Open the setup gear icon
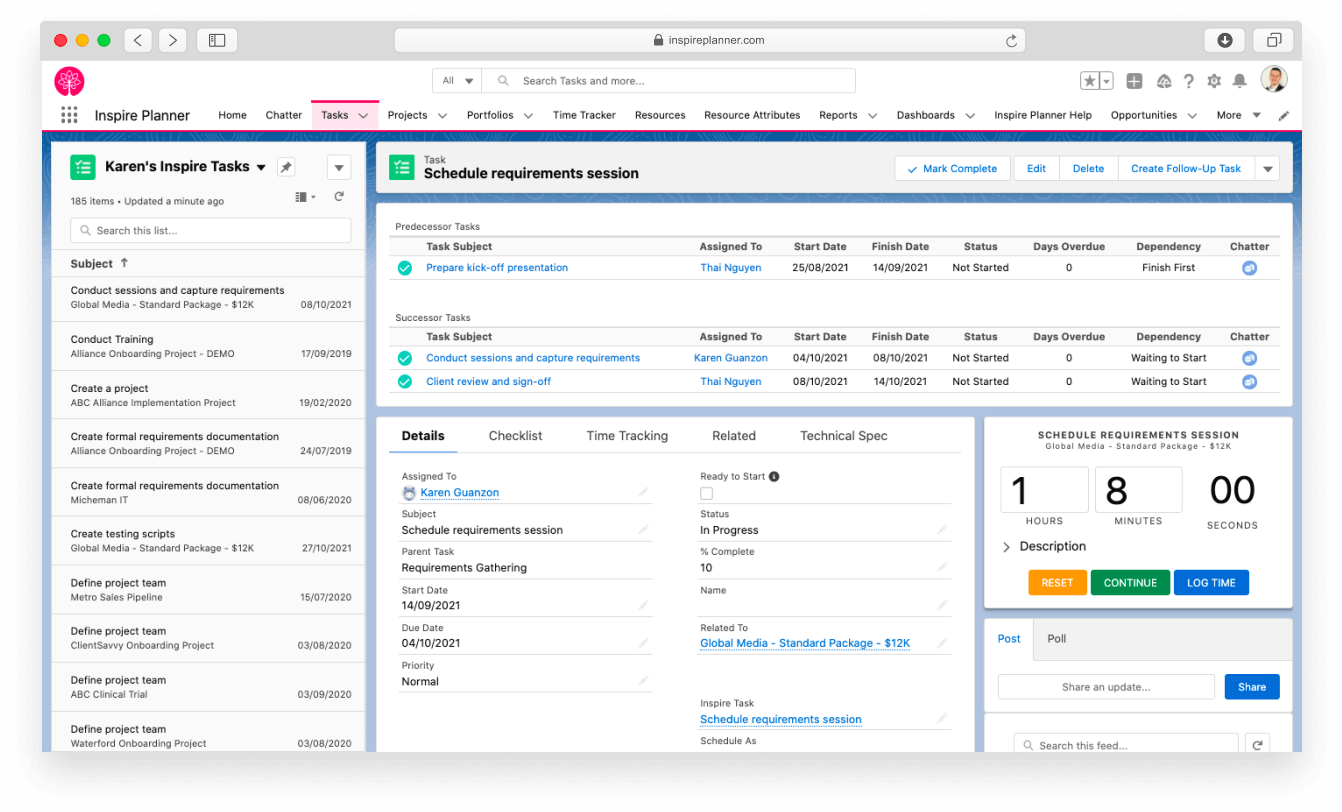 [x=1214, y=81]
